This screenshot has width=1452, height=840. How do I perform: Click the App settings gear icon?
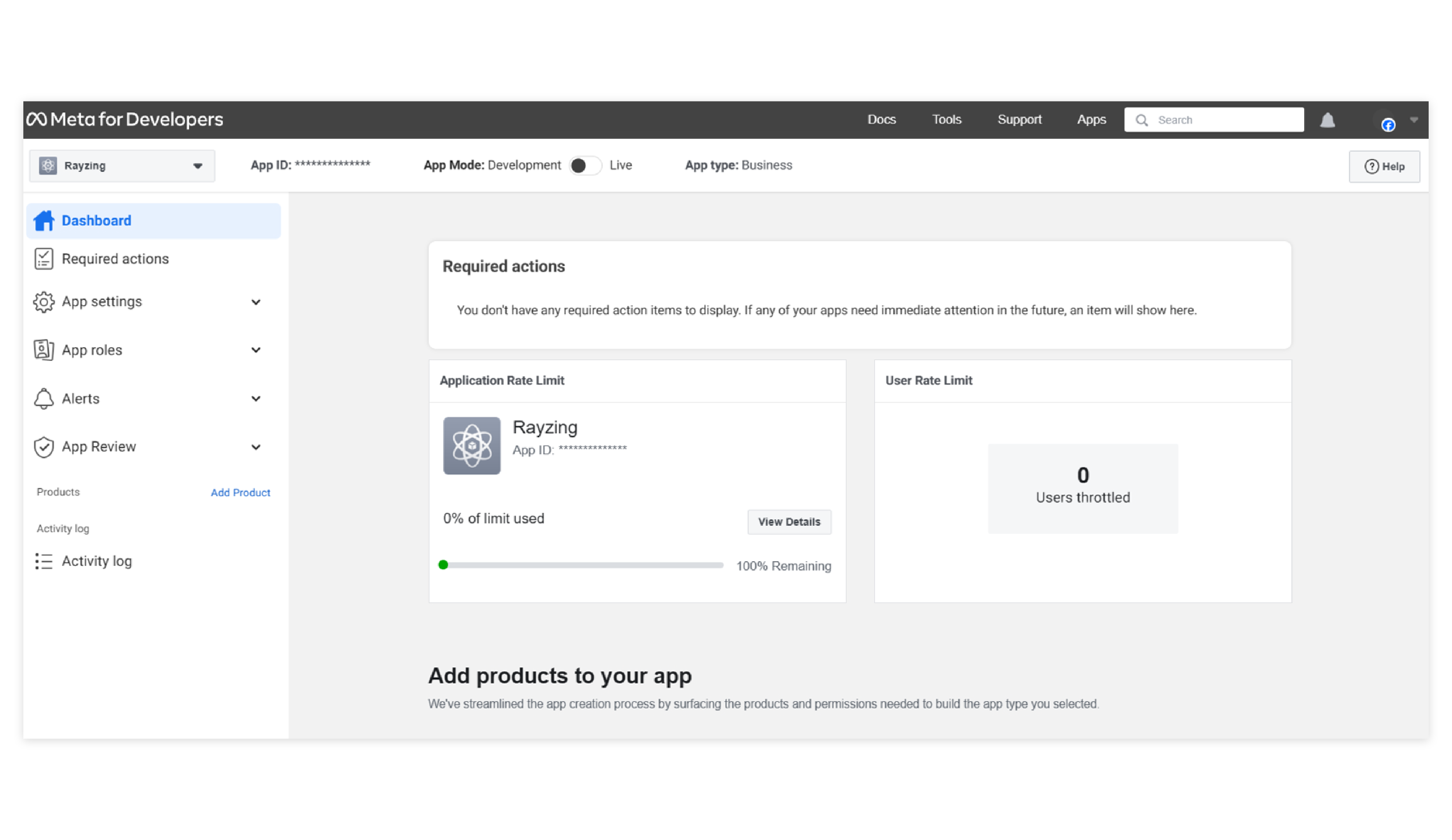pos(44,302)
